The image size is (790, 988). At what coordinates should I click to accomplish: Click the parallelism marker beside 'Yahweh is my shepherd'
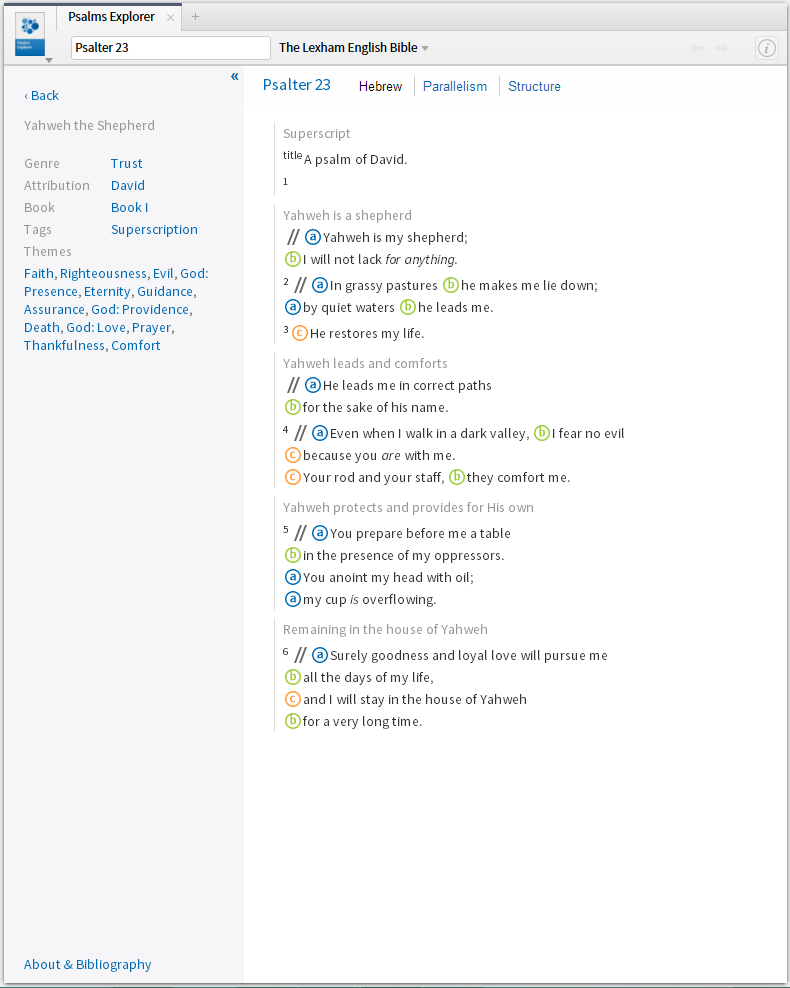click(x=293, y=237)
